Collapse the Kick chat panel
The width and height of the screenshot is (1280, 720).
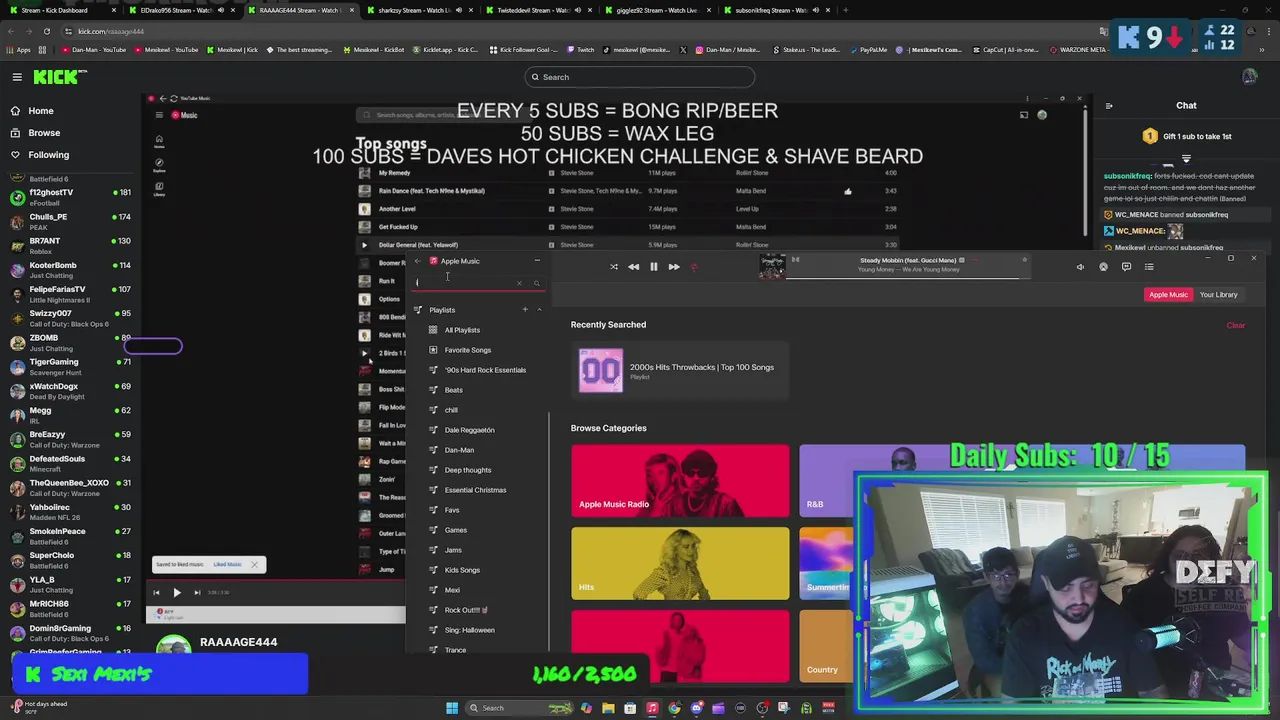(x=1109, y=106)
